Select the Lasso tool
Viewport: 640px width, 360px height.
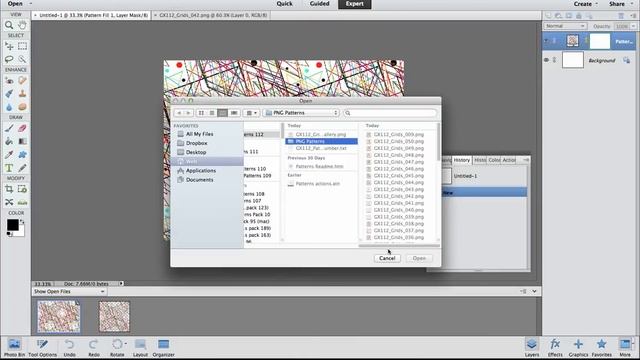[9, 59]
